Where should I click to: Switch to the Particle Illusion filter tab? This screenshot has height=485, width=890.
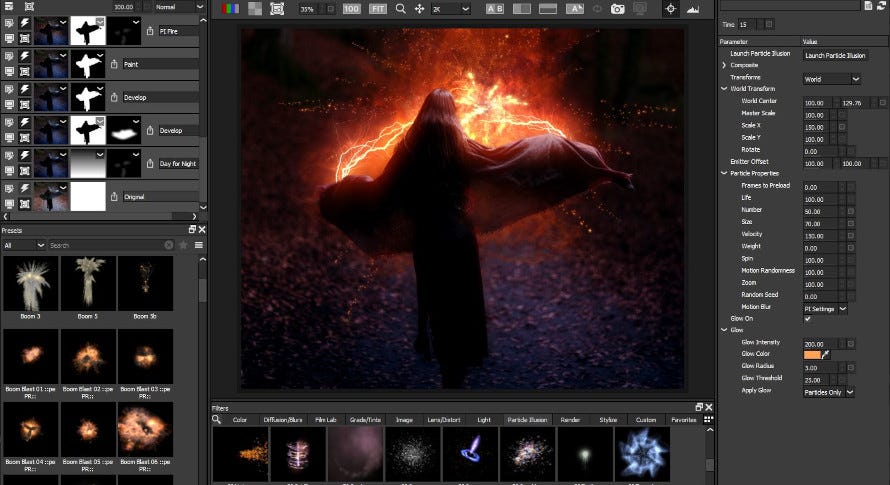(x=527, y=420)
